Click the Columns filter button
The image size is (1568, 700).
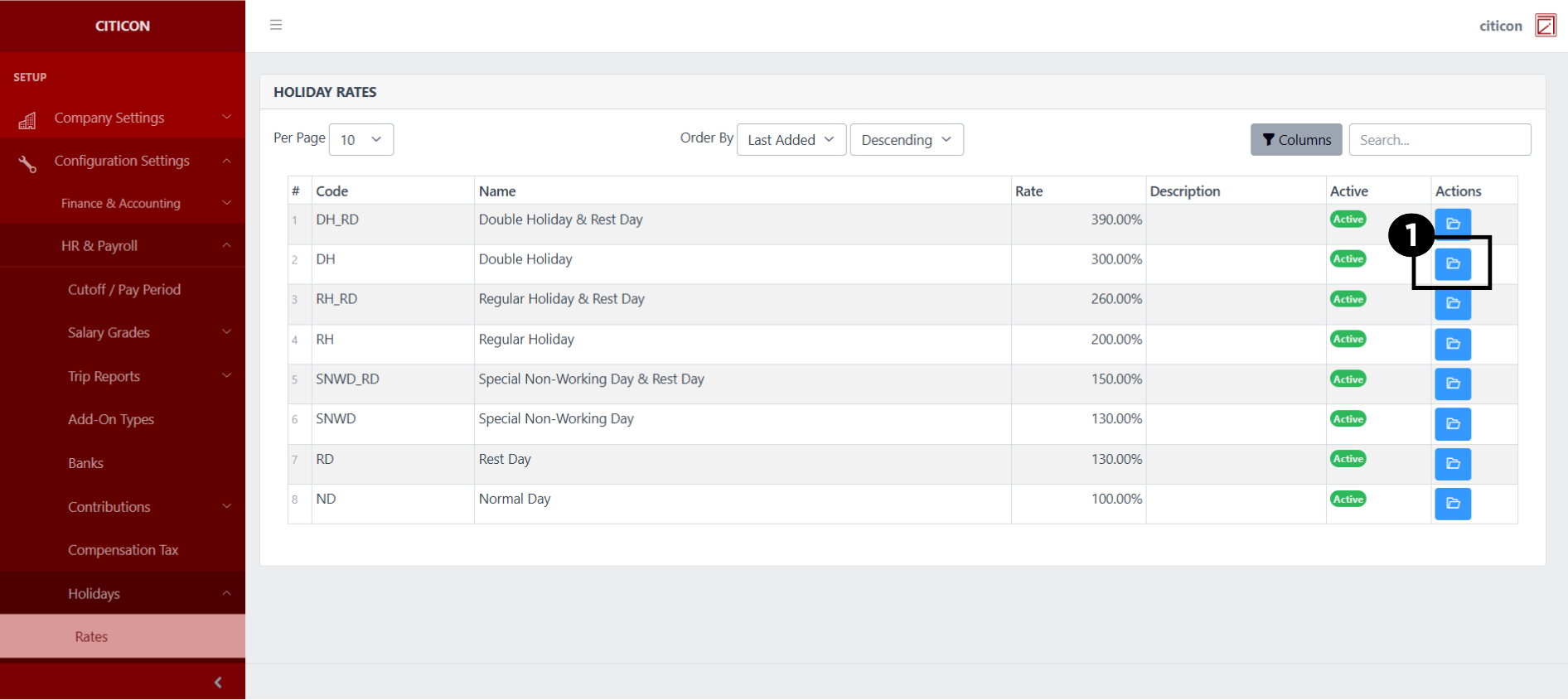tap(1295, 140)
